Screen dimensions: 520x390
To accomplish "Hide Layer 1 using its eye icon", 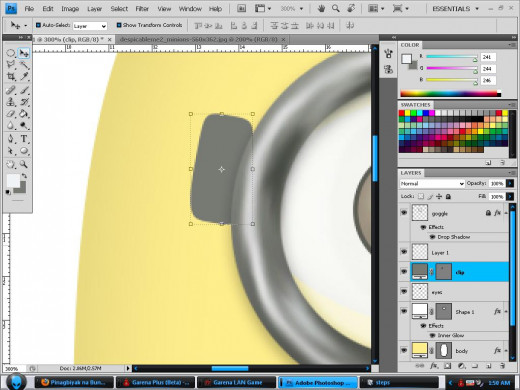I will pos(404,252).
